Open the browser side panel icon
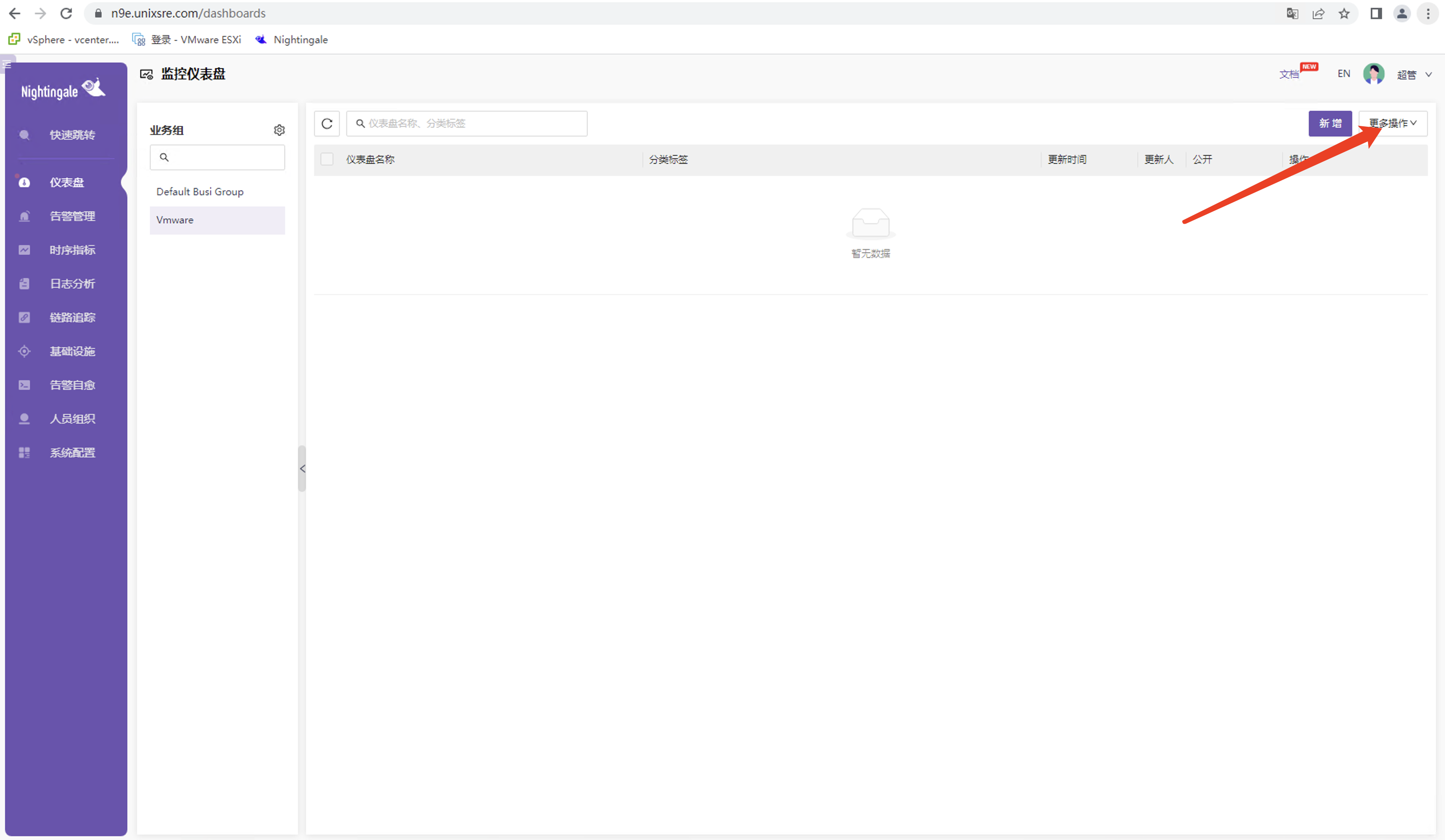The image size is (1445, 840). [1376, 13]
